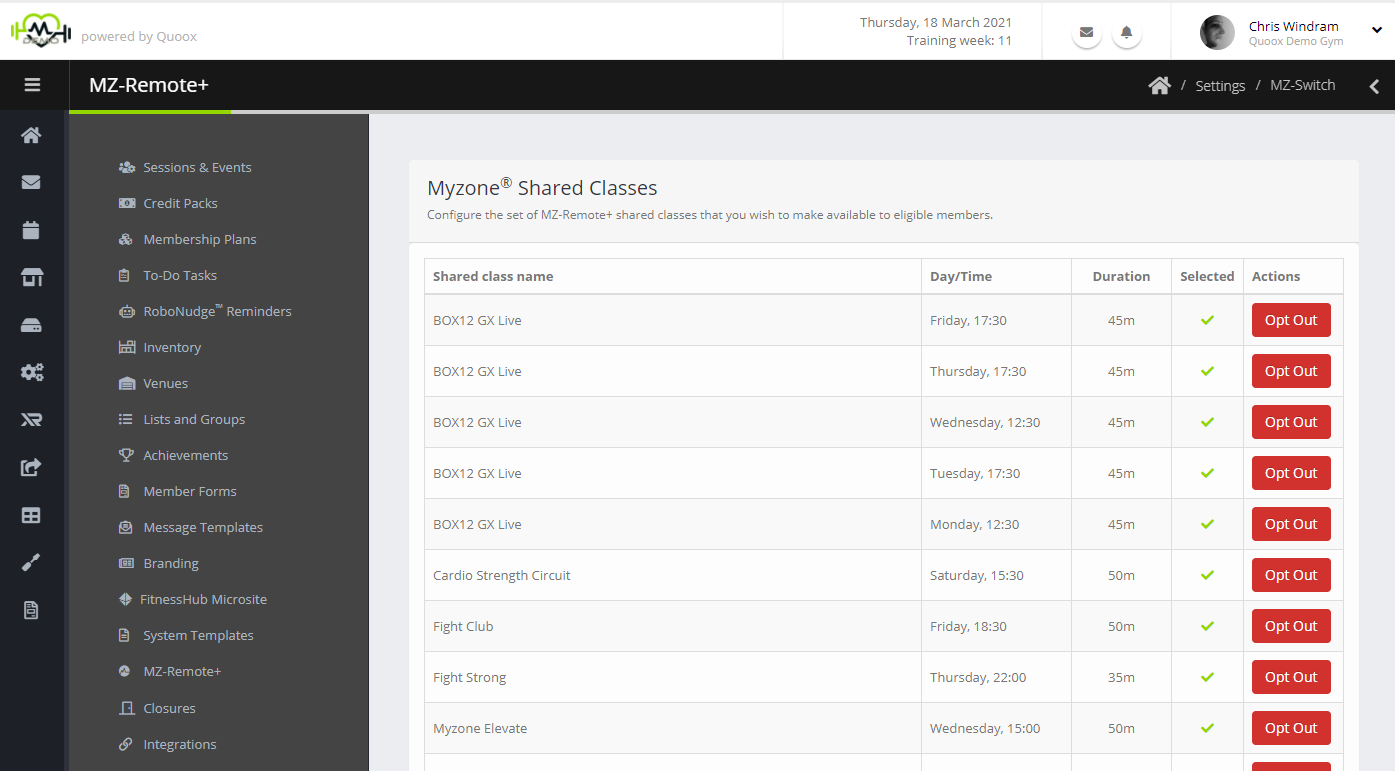The width and height of the screenshot is (1395, 771).
Task: Expand the Chris Windram user dropdown
Action: tap(1376, 31)
